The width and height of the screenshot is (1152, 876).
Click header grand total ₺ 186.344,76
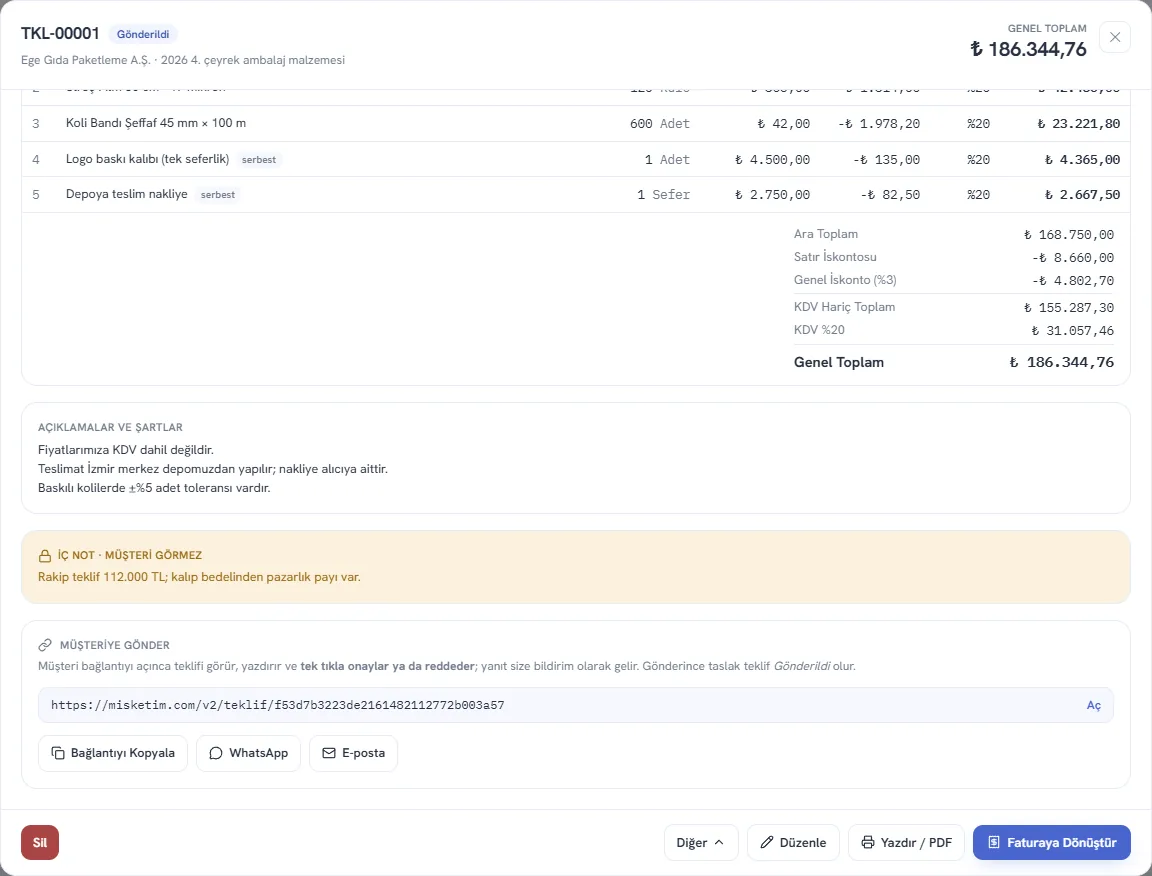(1028, 49)
